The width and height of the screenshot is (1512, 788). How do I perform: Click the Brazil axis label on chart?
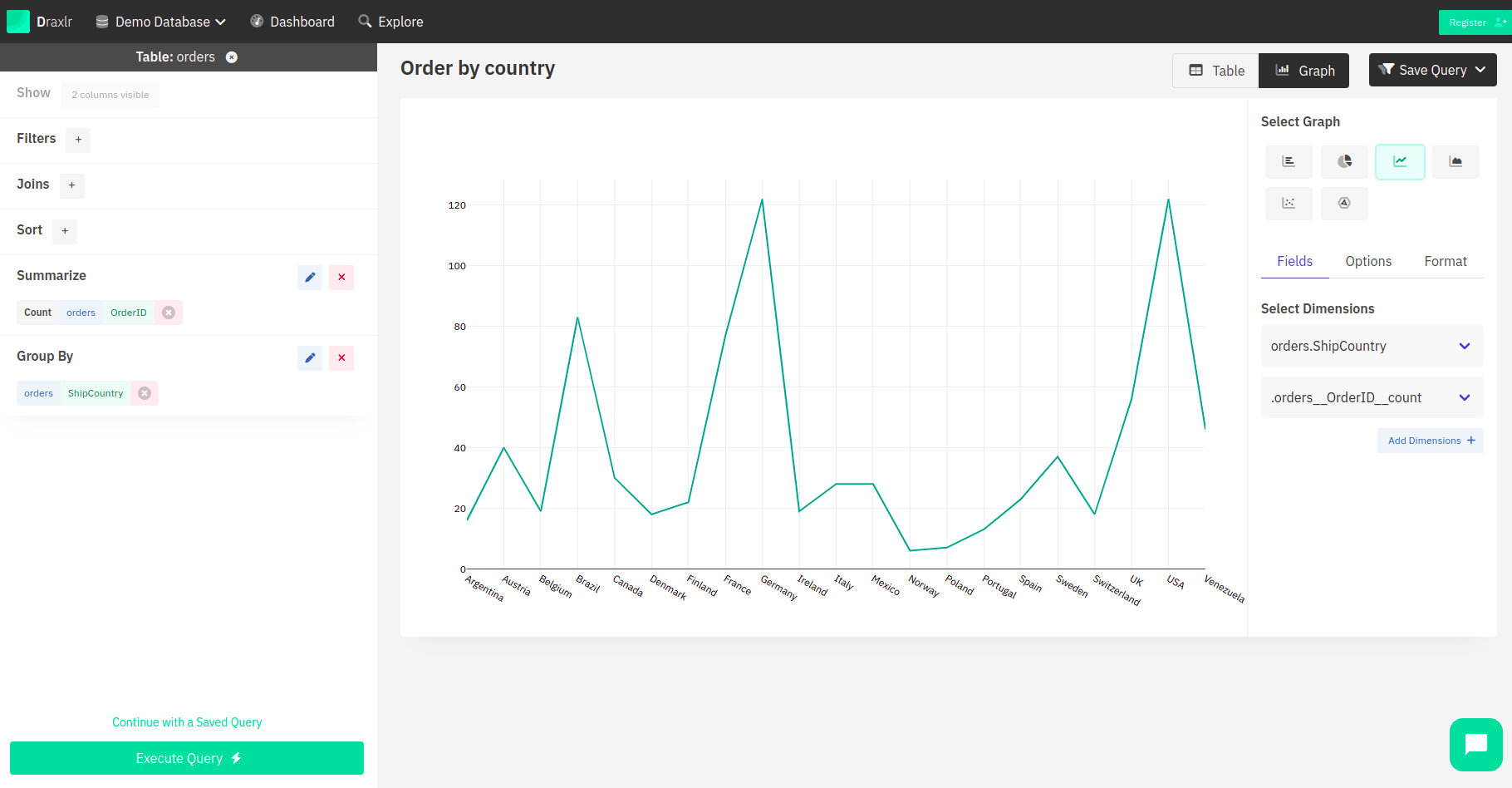click(587, 583)
